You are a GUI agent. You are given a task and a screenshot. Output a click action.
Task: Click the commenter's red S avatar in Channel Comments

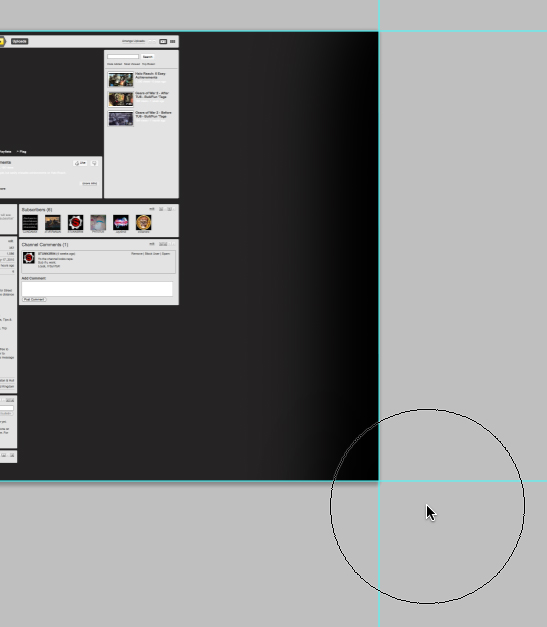29,258
